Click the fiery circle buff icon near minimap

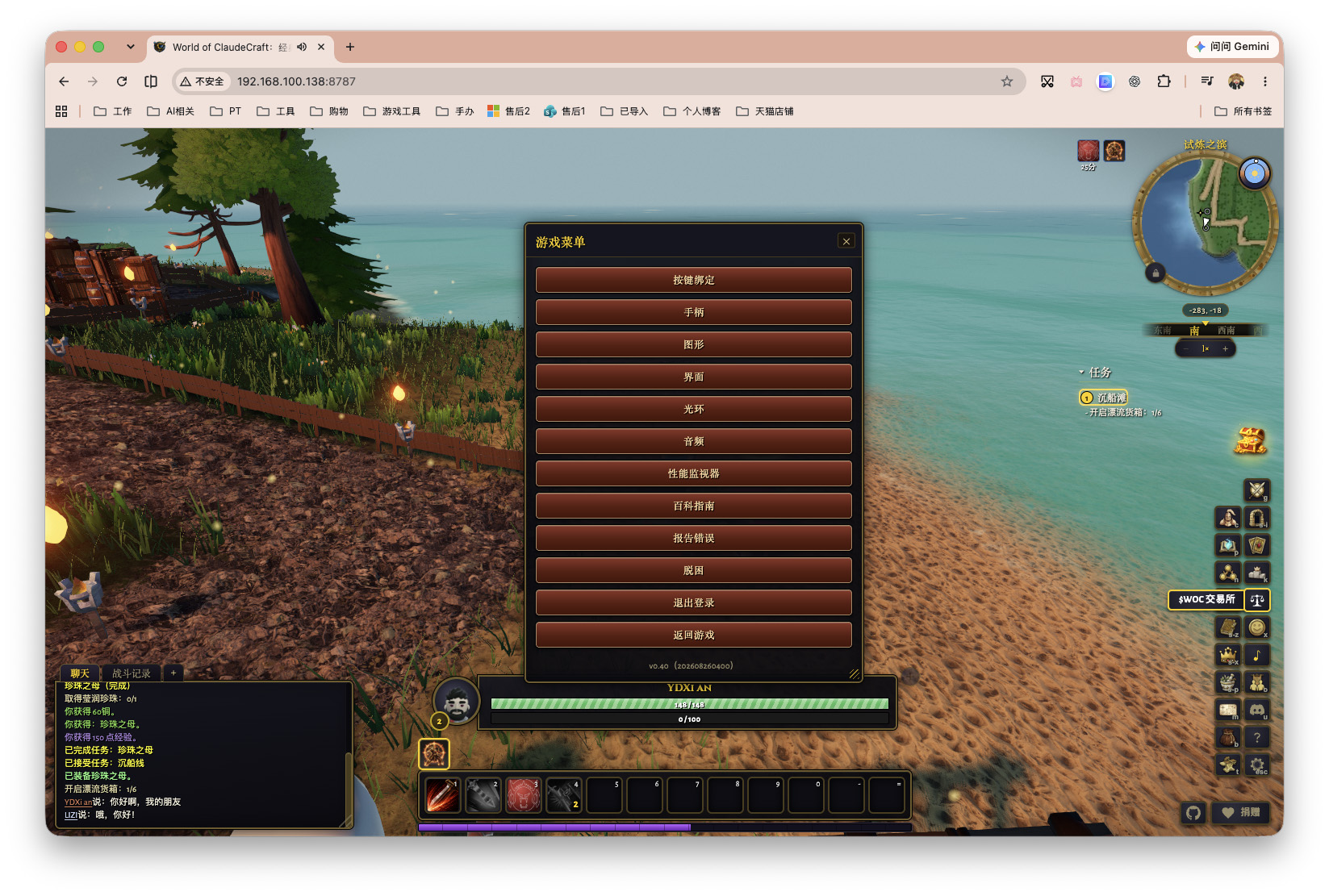coord(1114,151)
